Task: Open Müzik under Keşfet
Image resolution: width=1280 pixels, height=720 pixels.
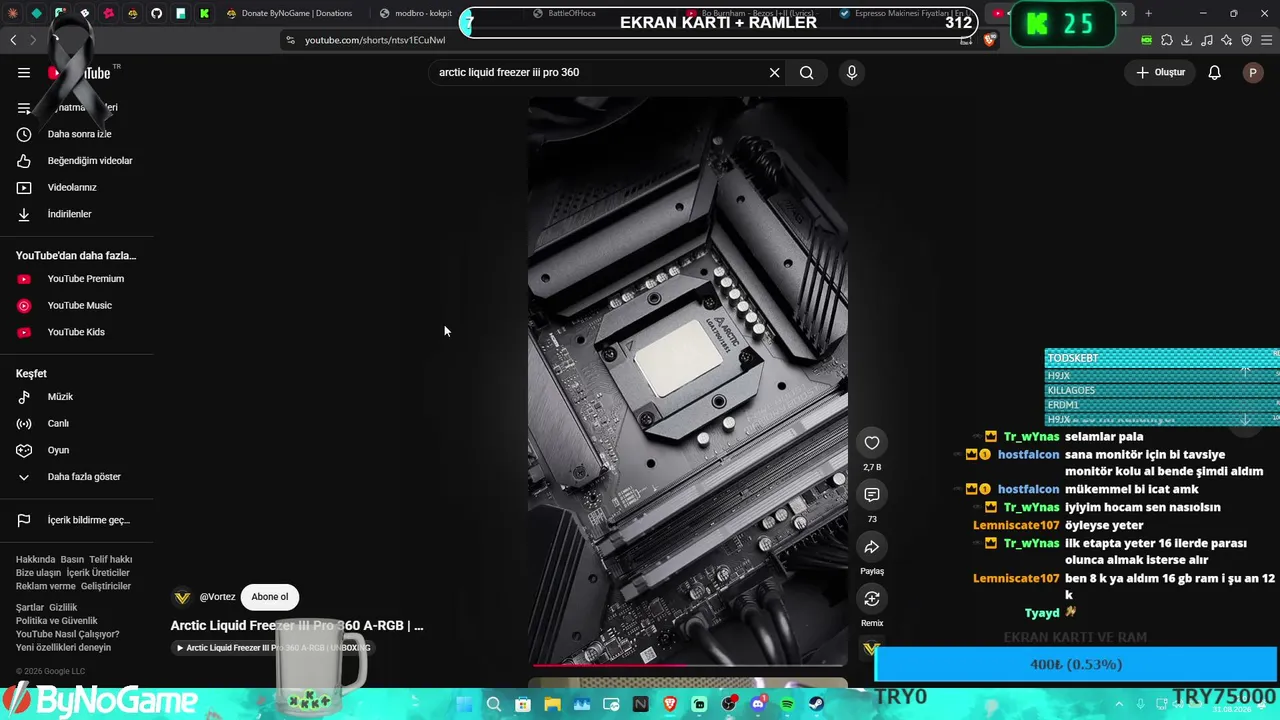Action: (x=79, y=397)
